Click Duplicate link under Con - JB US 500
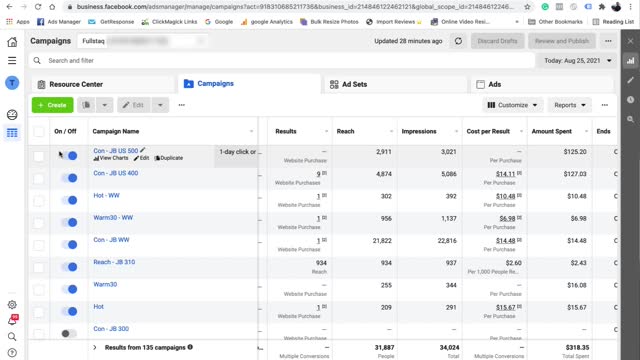640x360 pixels. pyautogui.click(x=169, y=158)
